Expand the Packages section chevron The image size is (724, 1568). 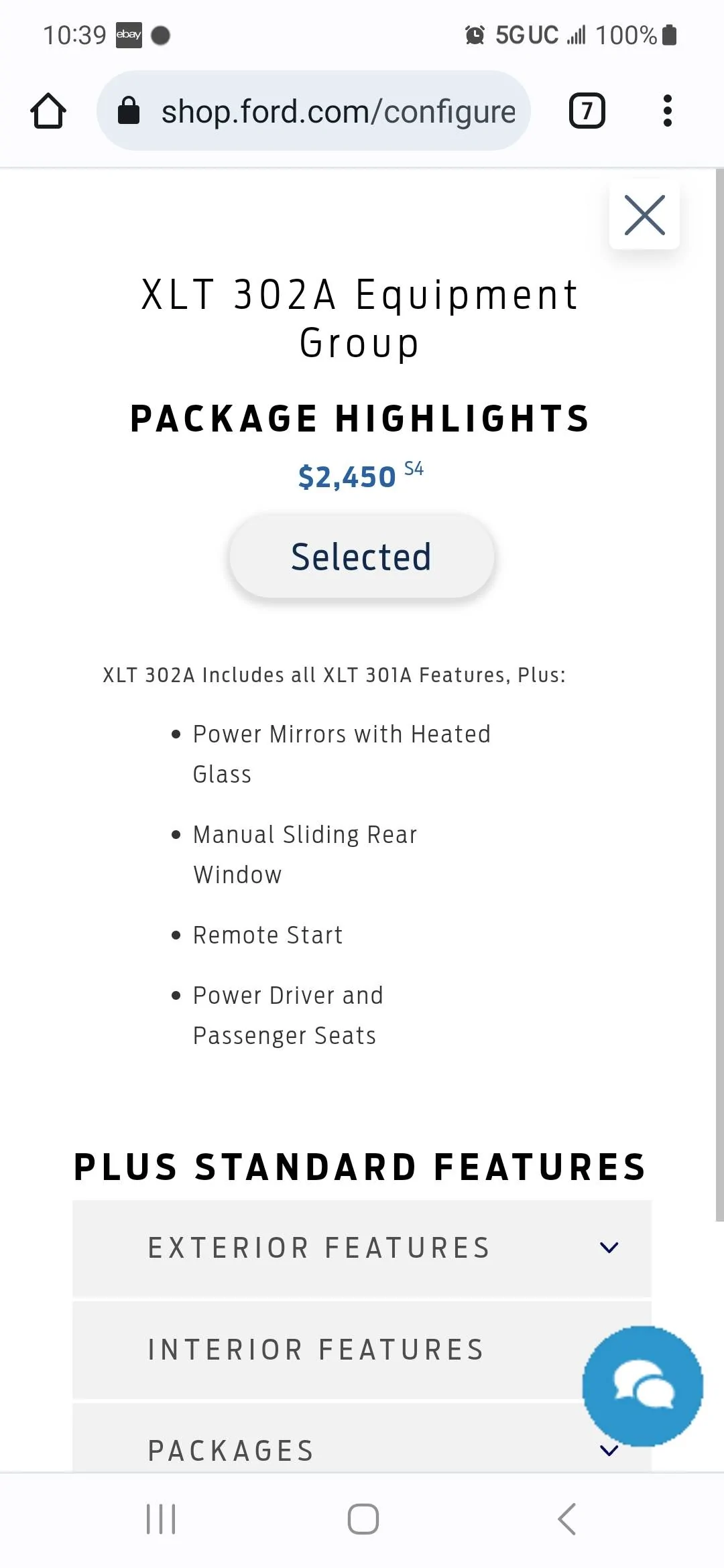(609, 1450)
